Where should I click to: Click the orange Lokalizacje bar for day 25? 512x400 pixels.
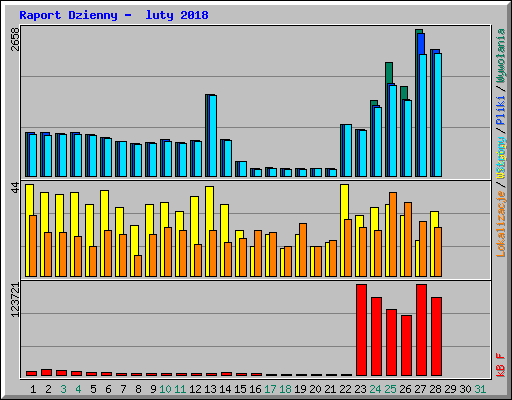pos(393,234)
